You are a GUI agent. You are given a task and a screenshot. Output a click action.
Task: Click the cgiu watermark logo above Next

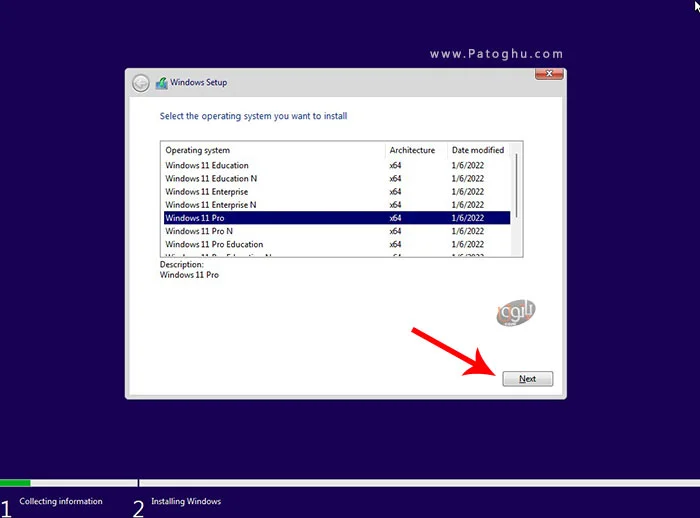tap(516, 312)
